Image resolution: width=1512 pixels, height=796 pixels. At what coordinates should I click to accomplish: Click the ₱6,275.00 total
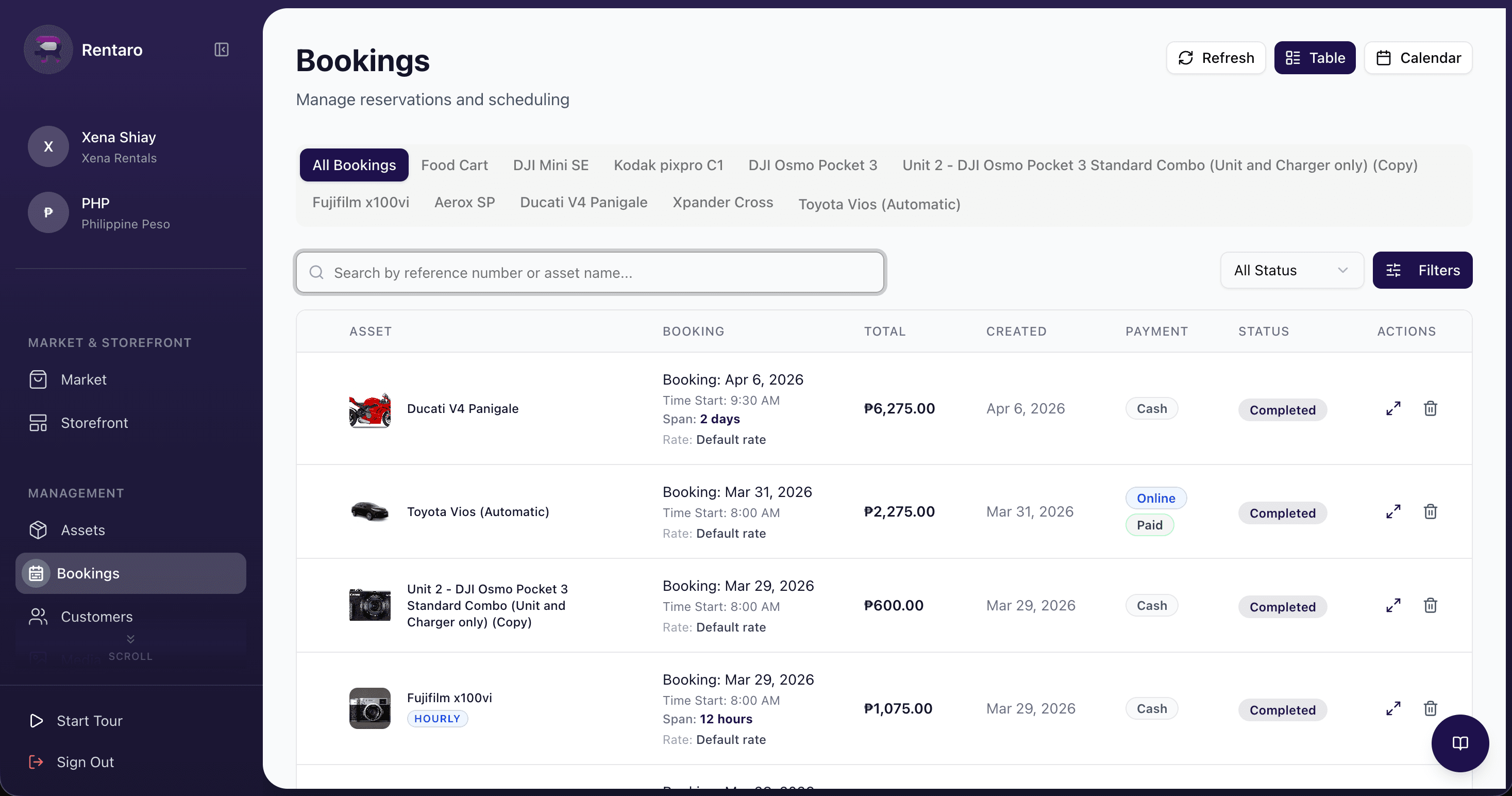(899, 408)
